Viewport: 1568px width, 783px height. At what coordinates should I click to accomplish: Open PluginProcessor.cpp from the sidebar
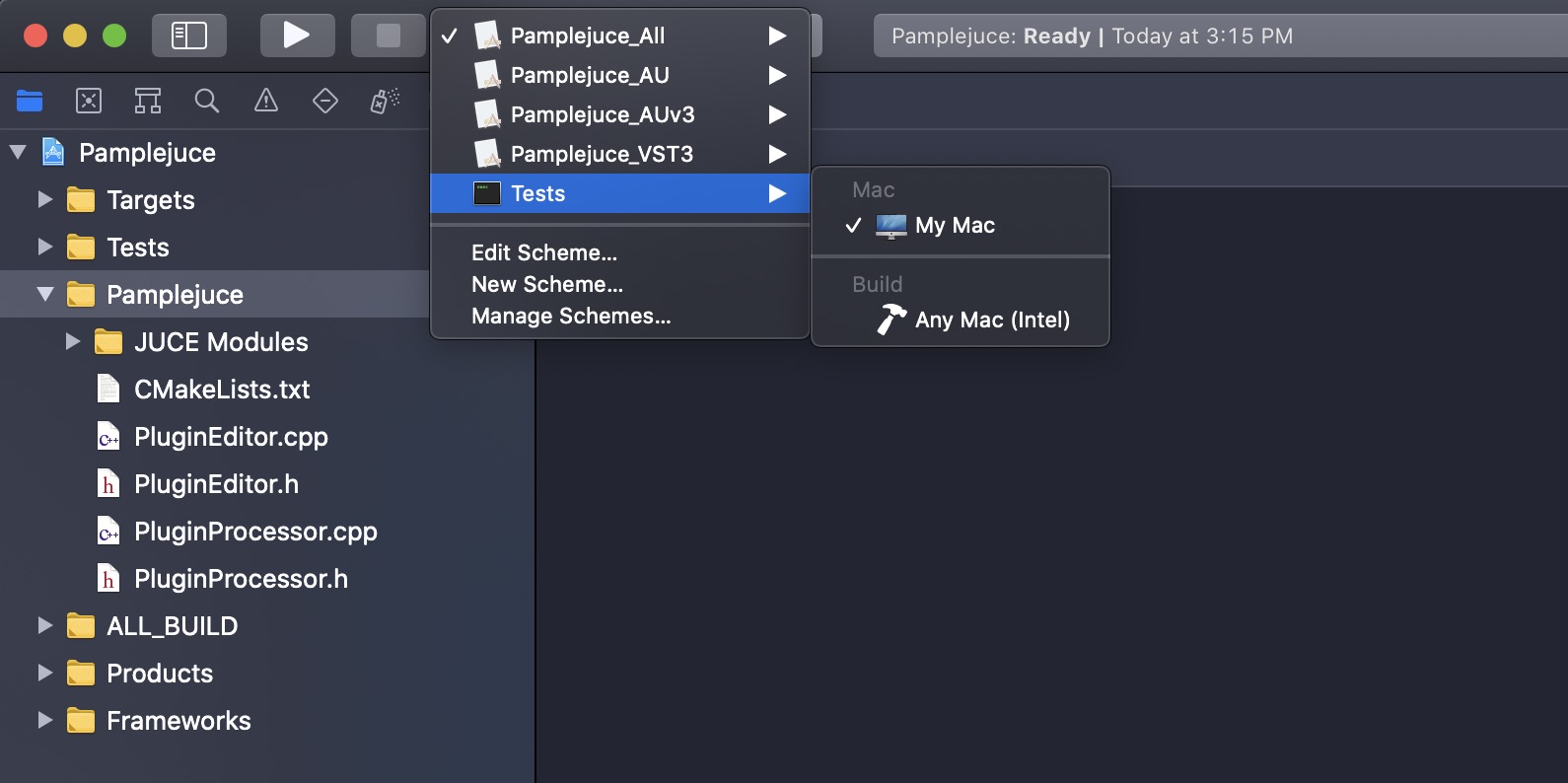click(x=254, y=532)
